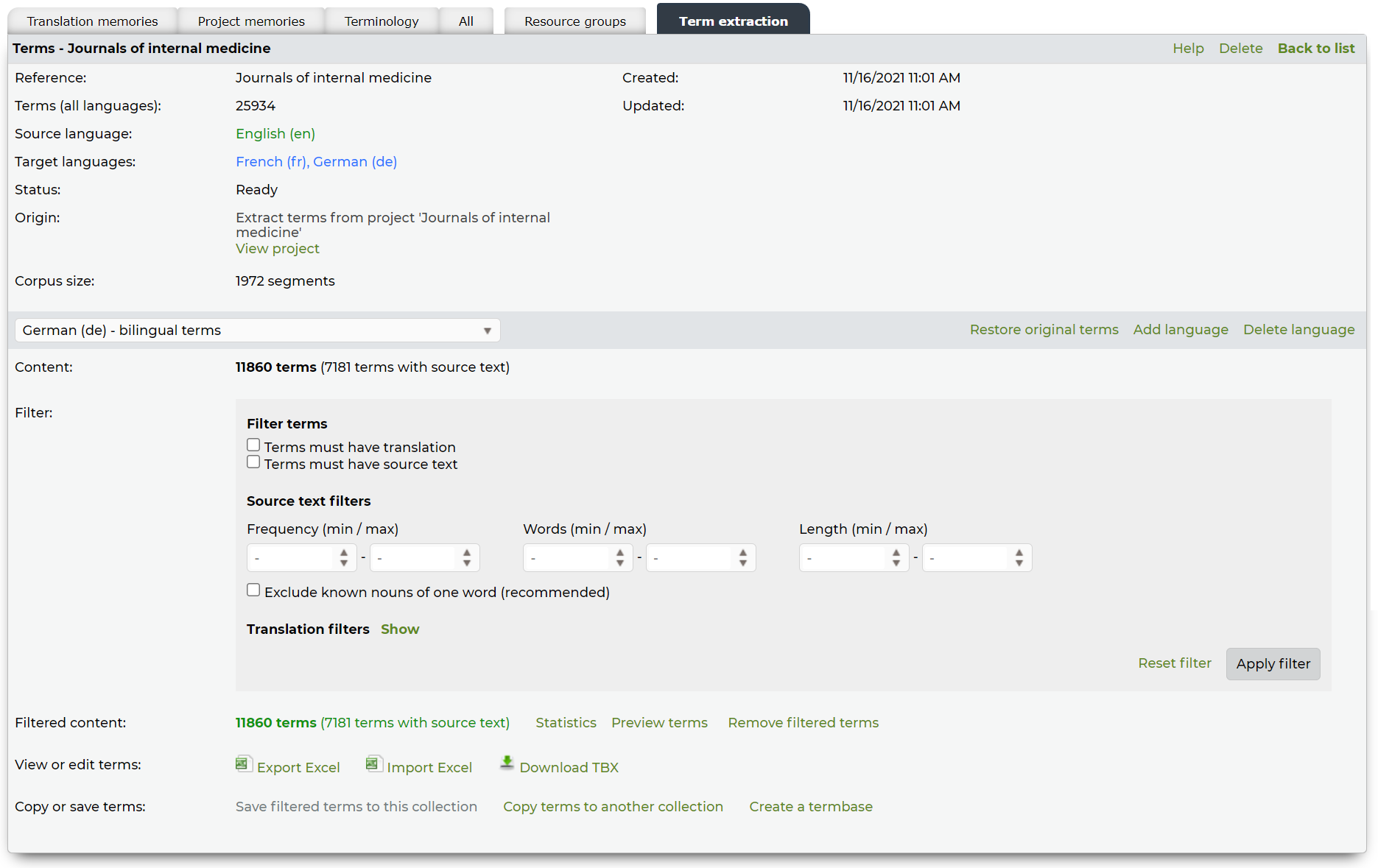Click Create a termbase link
The height and width of the screenshot is (868, 1378).
pyautogui.click(x=810, y=807)
